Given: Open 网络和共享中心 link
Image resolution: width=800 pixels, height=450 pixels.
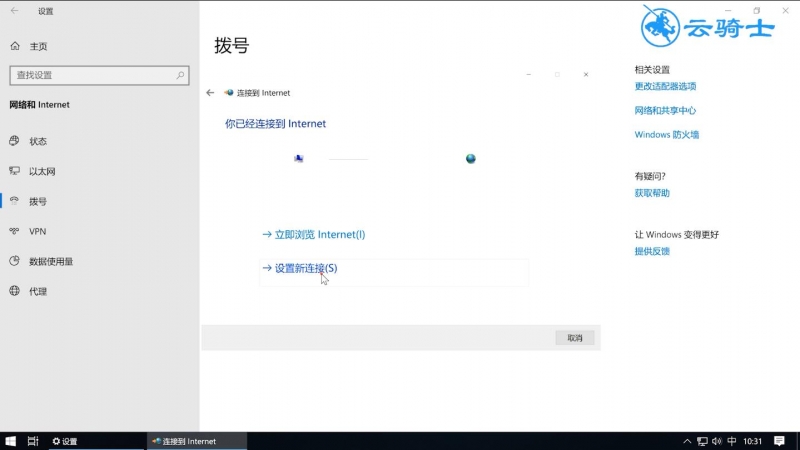Looking at the screenshot, I should pyautogui.click(x=665, y=110).
